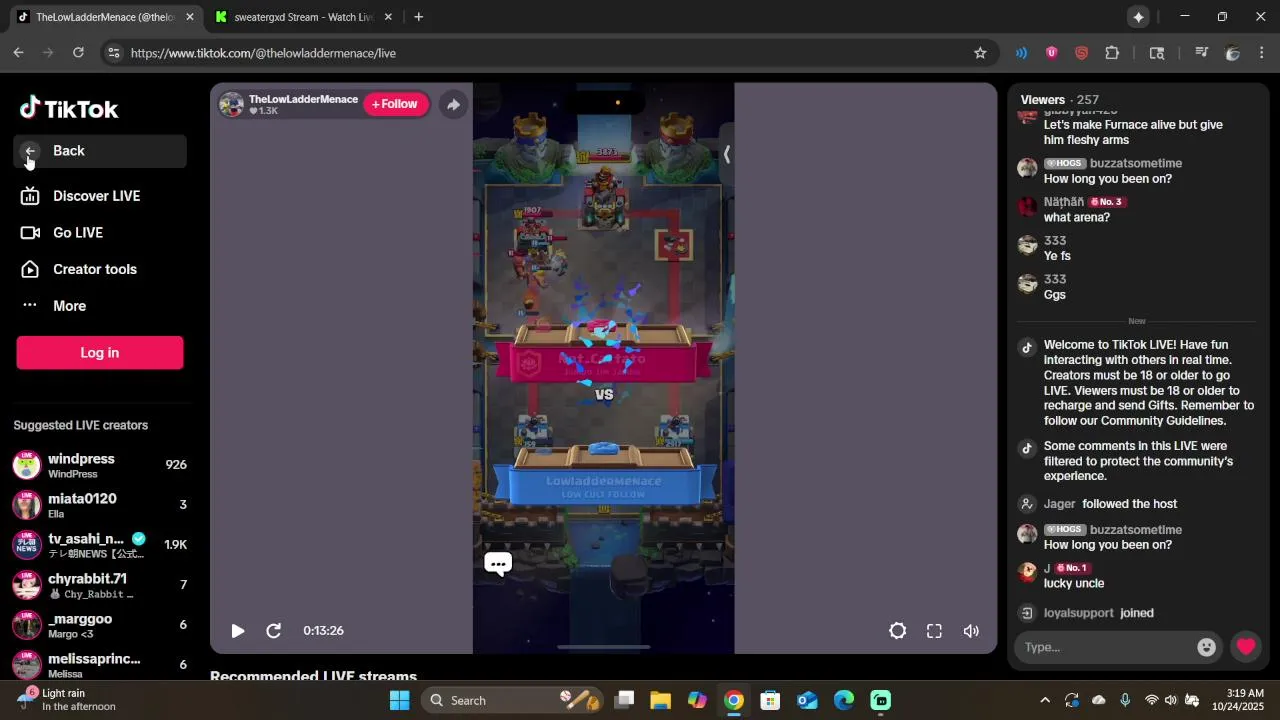The width and height of the screenshot is (1280, 720).
Task: Bookmark this page star icon
Action: [980, 53]
